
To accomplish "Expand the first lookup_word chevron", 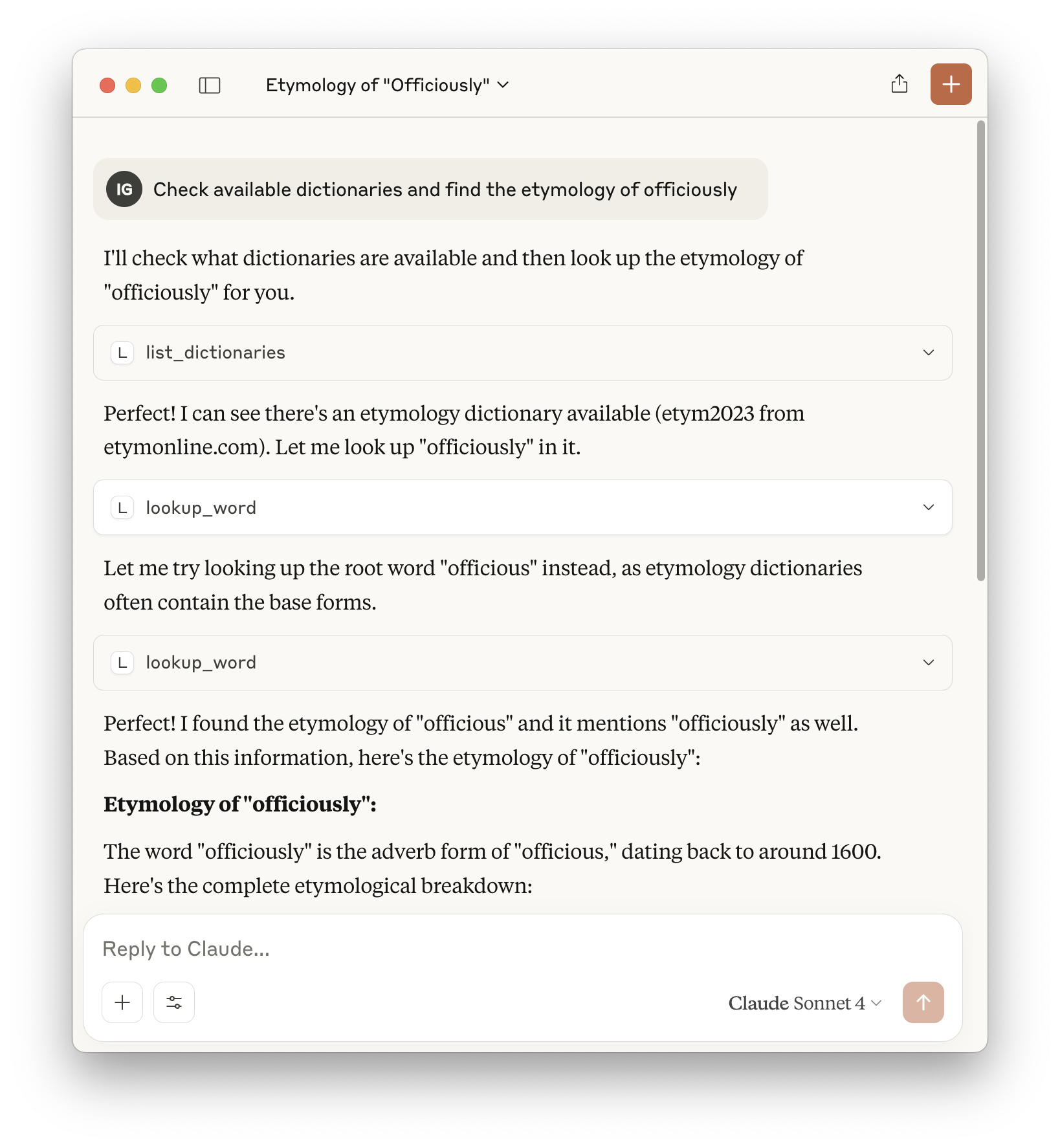I will tap(929, 507).
